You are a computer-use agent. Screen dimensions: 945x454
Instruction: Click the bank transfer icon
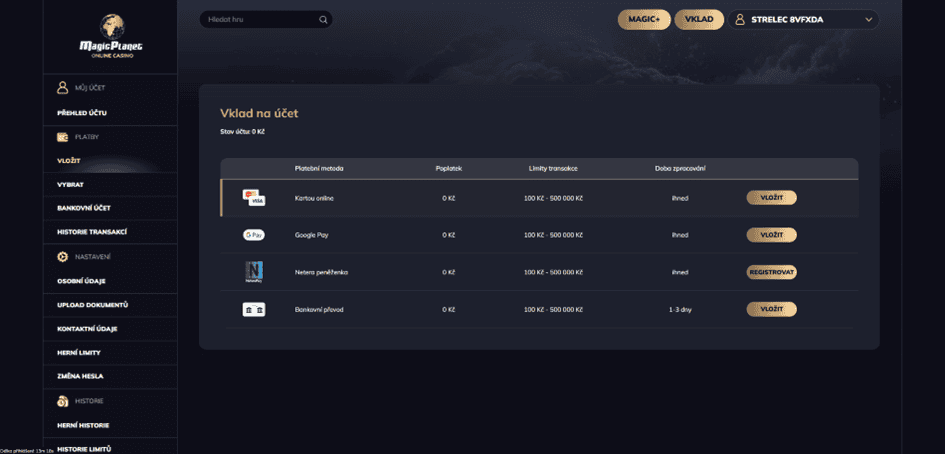254,309
